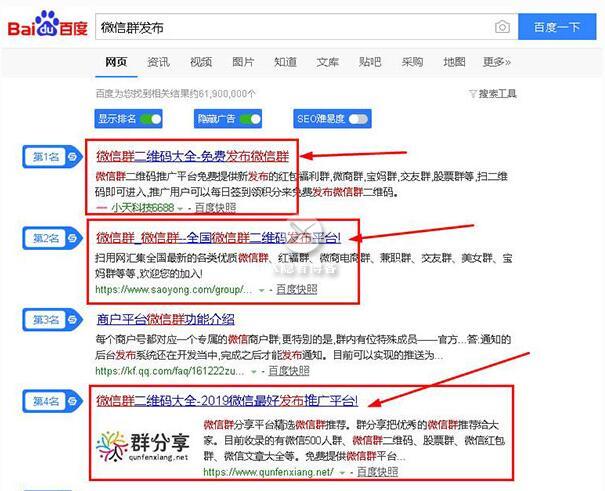The image size is (605, 491).
Task: Open result 商户平台微信群功能介绍
Action: [165, 319]
